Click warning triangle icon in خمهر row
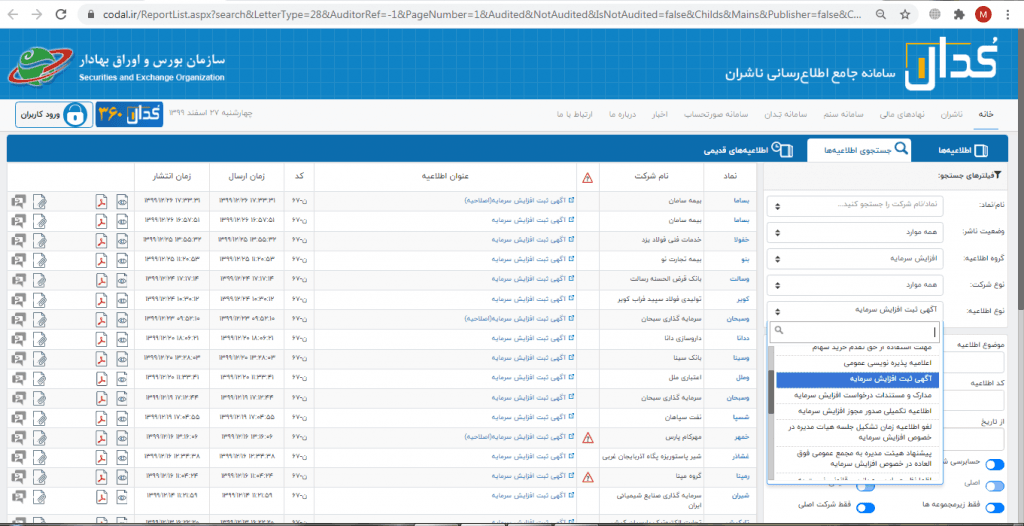Viewport: 1024px width, 526px height. pos(588,437)
